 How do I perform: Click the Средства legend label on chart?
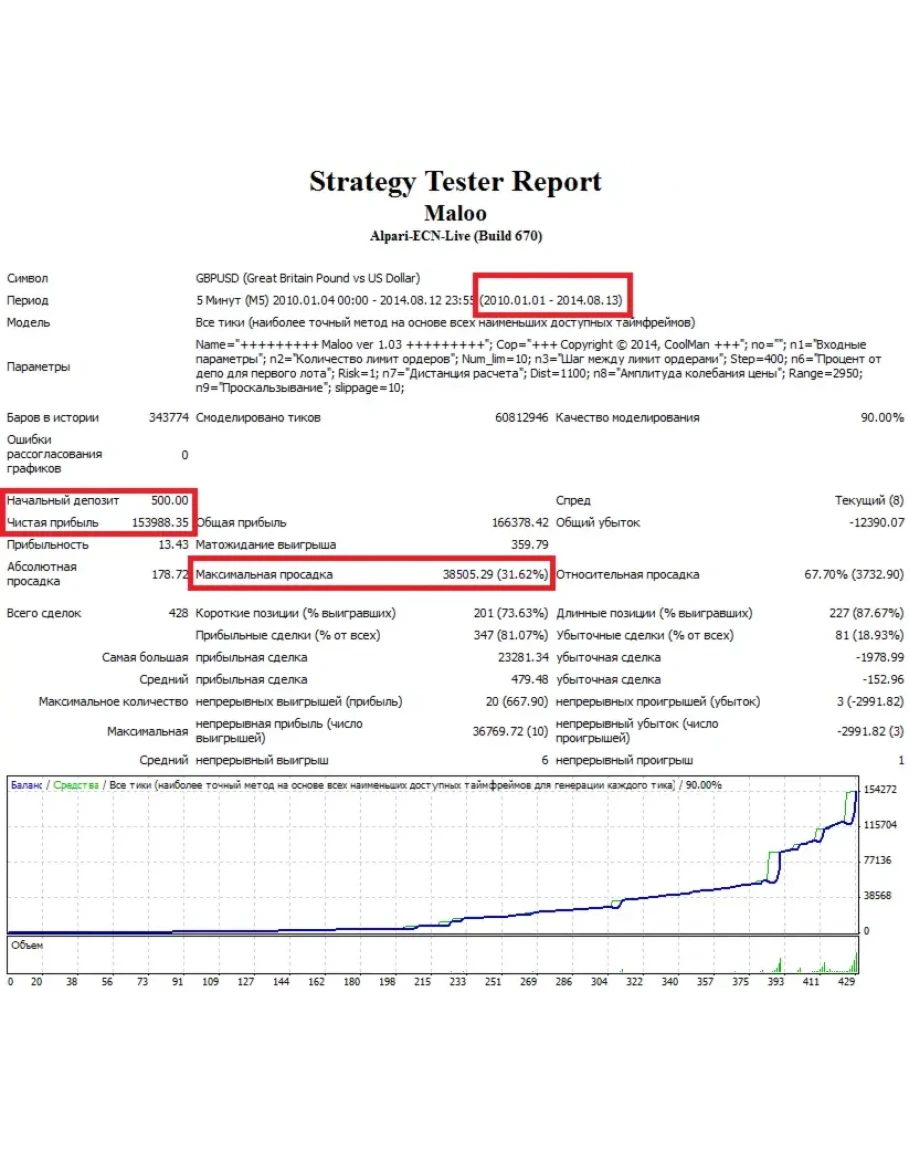76,785
